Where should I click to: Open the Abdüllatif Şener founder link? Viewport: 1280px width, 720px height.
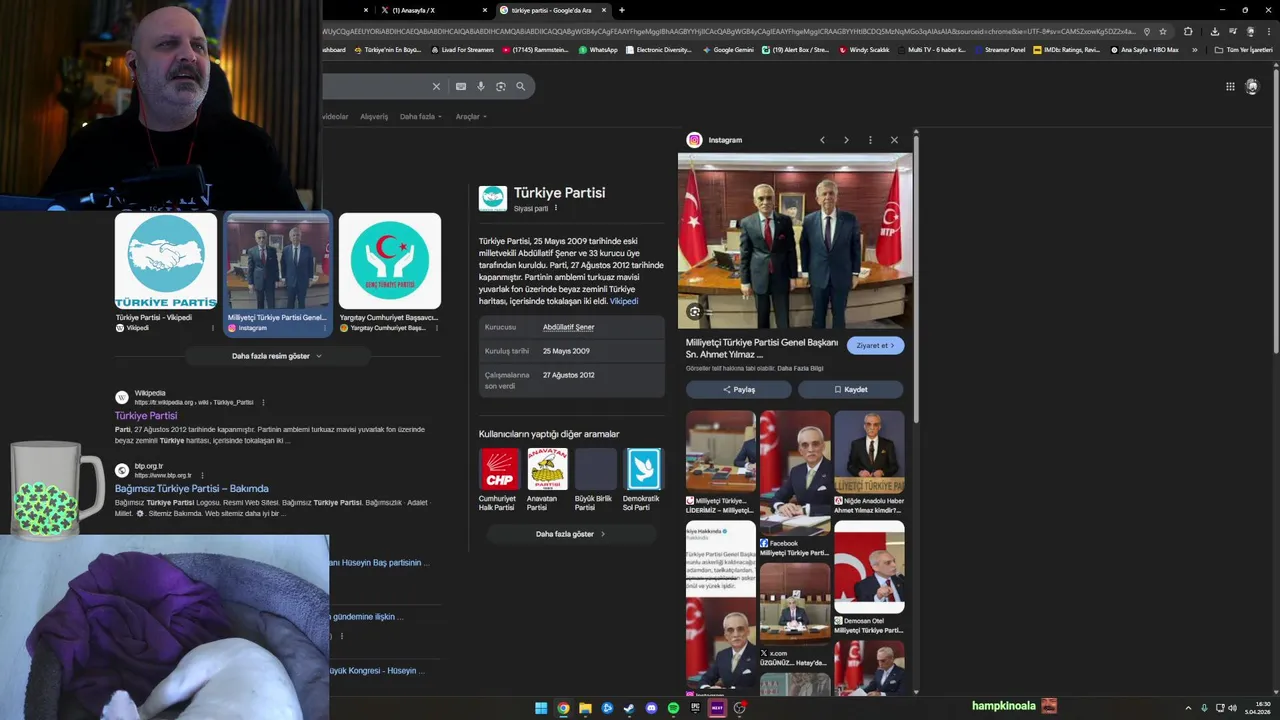568,327
